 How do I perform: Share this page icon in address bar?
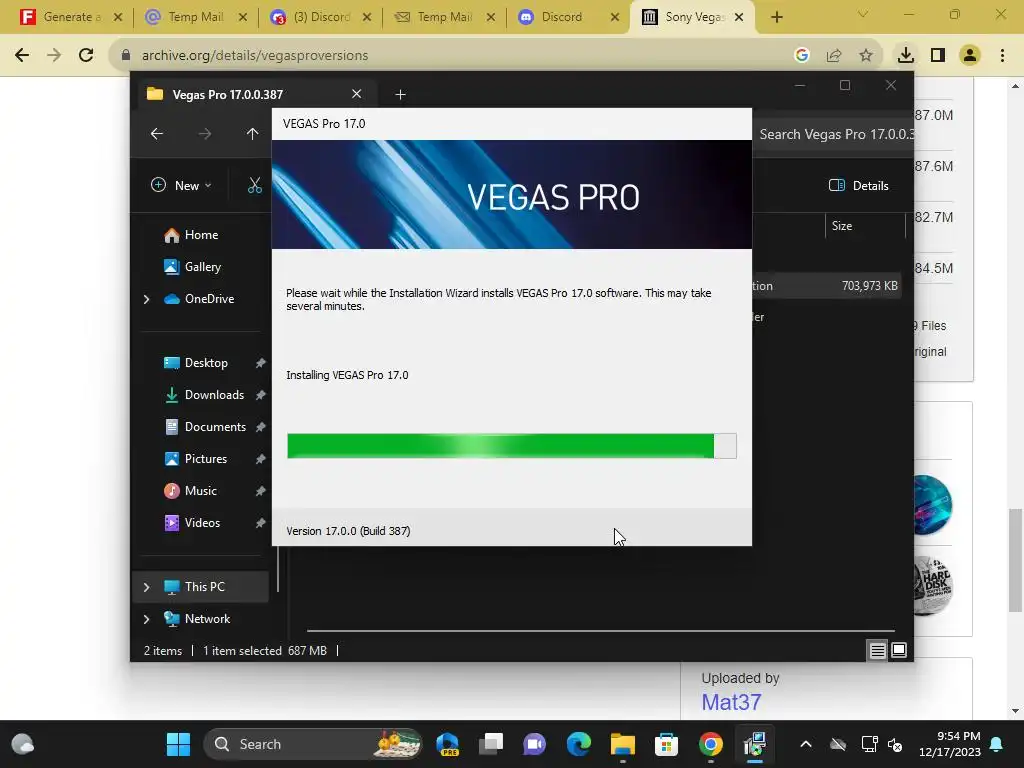pos(834,56)
